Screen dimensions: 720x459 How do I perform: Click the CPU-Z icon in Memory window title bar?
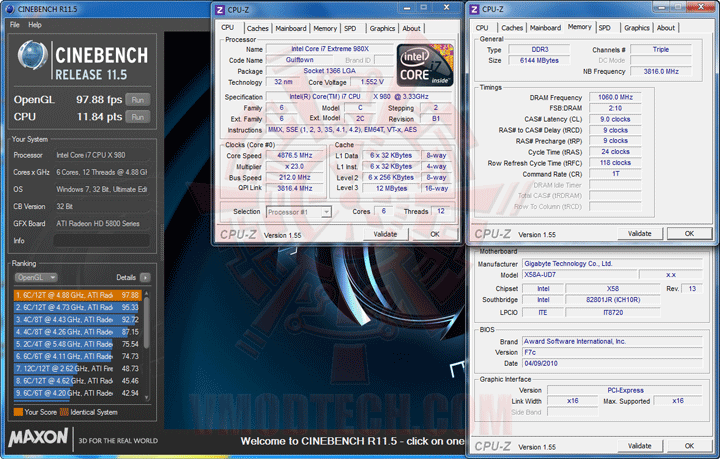coord(475,9)
